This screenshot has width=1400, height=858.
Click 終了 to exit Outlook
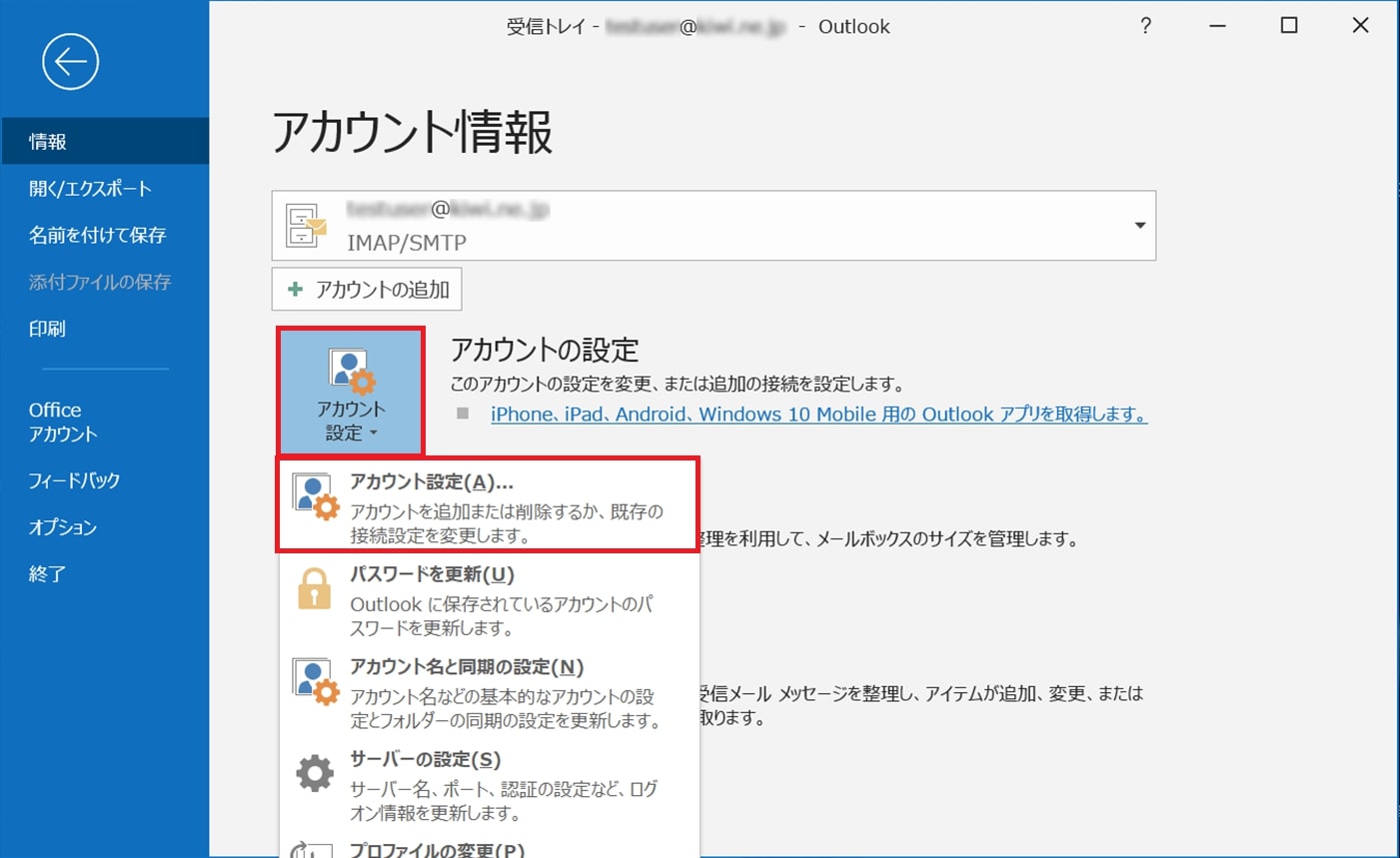[x=104, y=574]
